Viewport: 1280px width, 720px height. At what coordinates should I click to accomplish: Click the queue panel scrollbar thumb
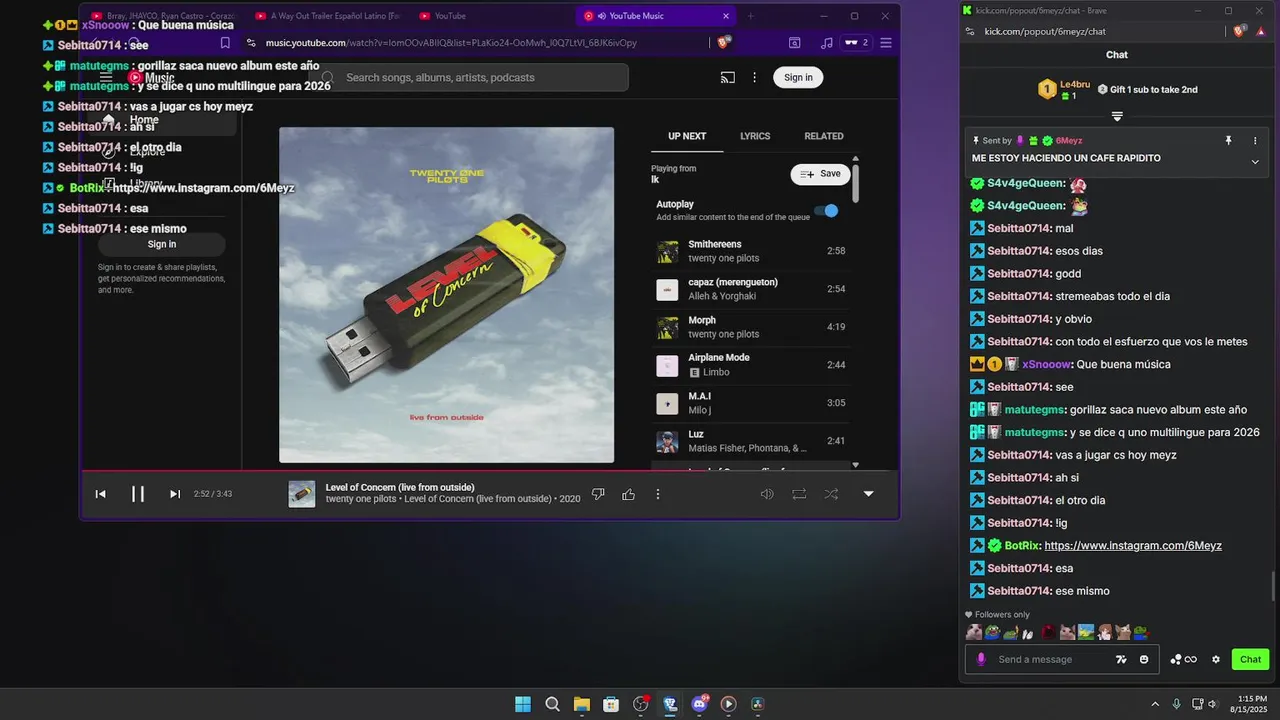point(855,185)
